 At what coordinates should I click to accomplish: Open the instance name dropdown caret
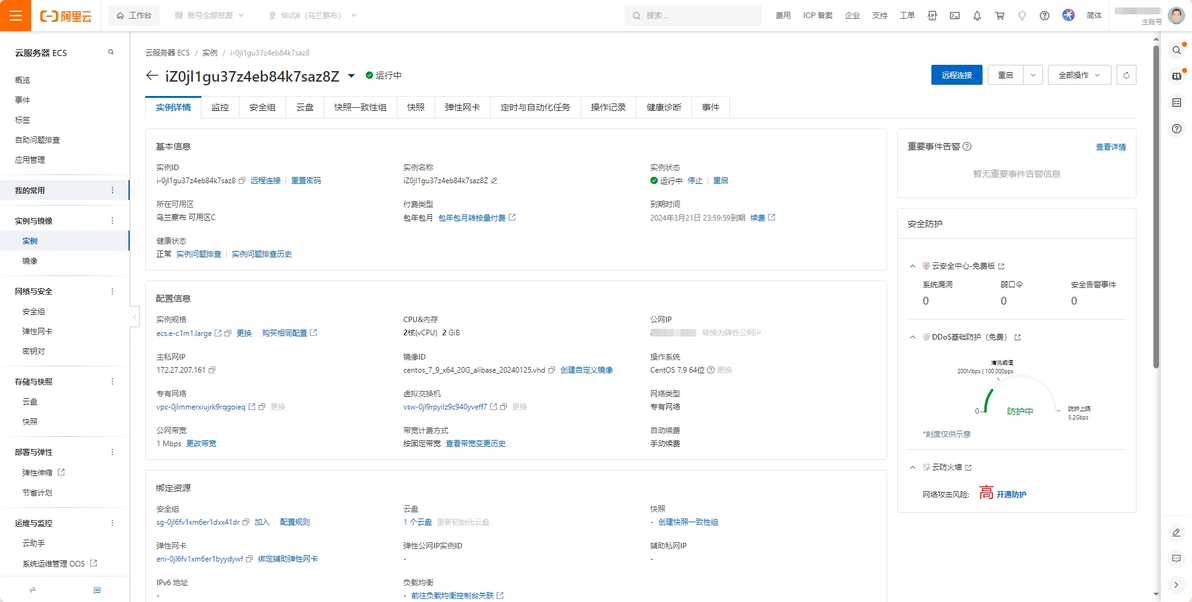[x=351, y=75]
